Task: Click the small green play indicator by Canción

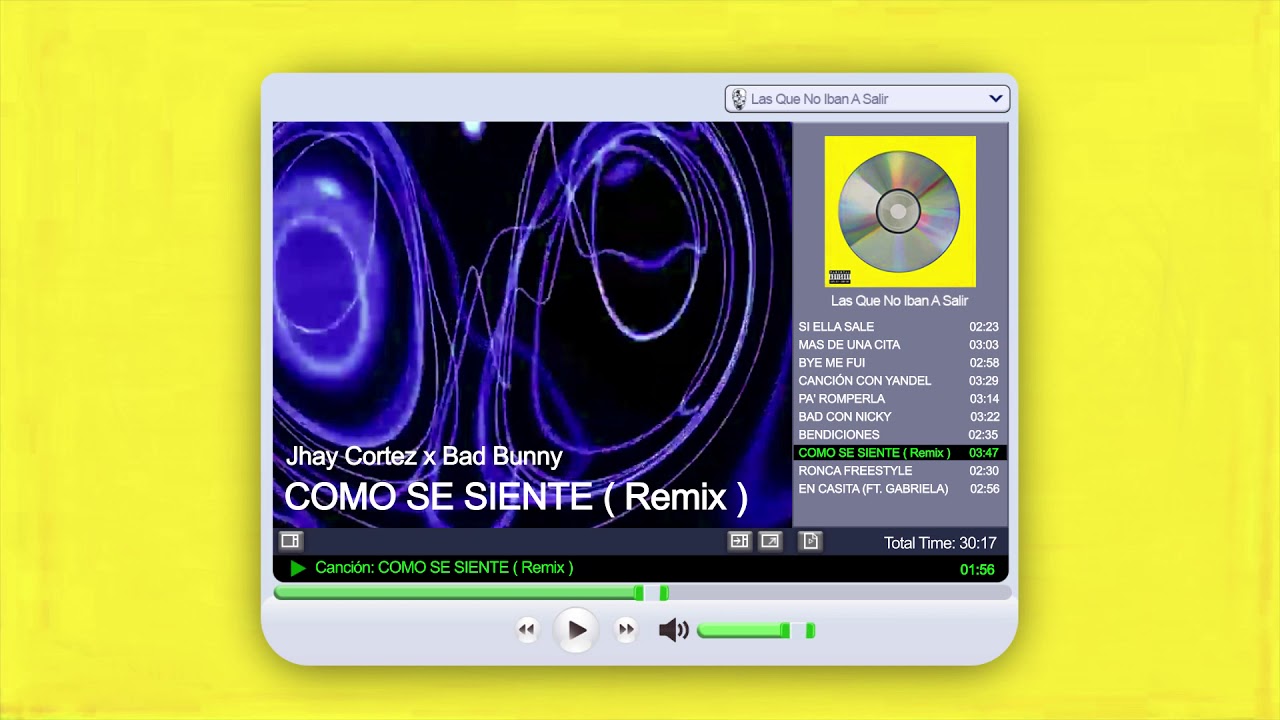Action: (x=297, y=568)
